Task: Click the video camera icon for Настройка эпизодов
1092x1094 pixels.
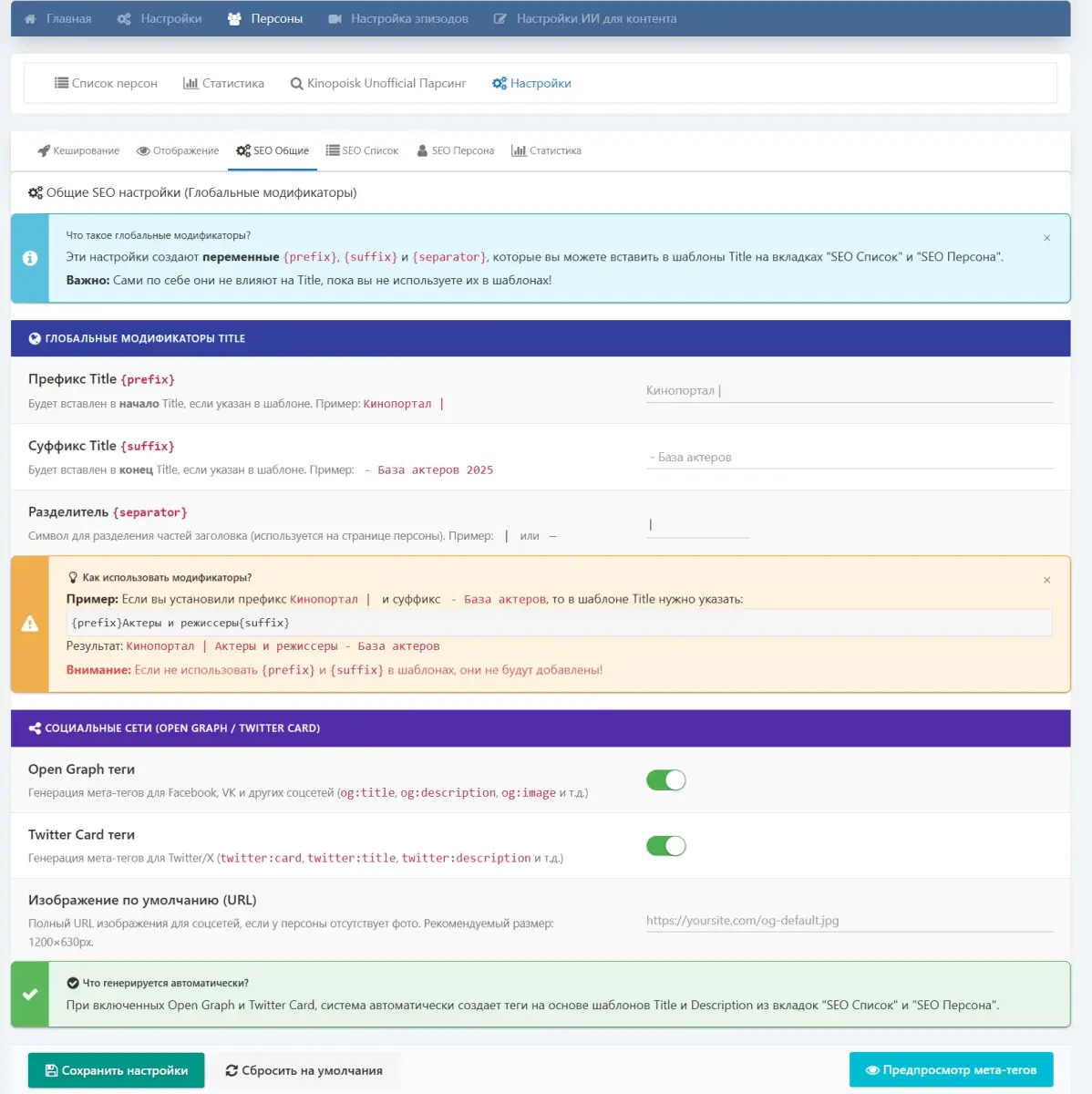Action: pos(335,19)
